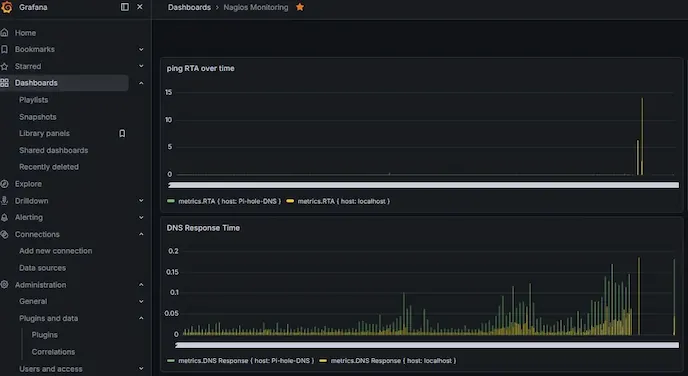Open Recently deleted dashboards
688x376 pixels.
49,167
